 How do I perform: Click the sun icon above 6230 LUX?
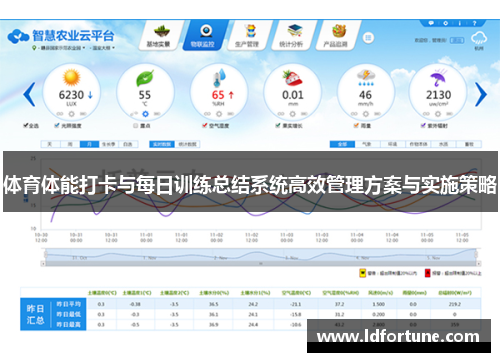(x=71, y=78)
